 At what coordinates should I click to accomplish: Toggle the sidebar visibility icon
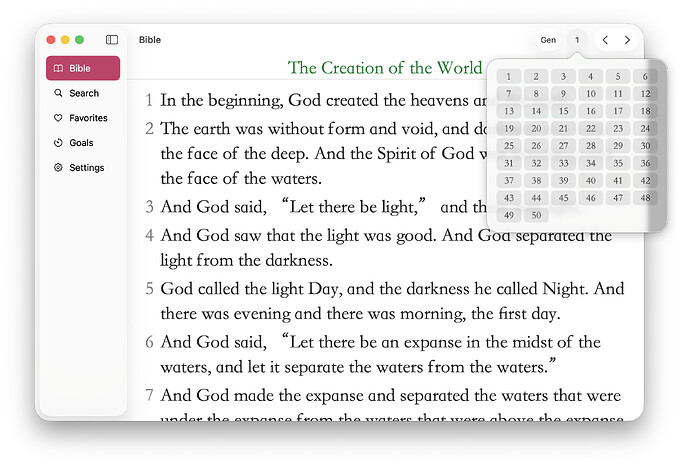(112, 40)
